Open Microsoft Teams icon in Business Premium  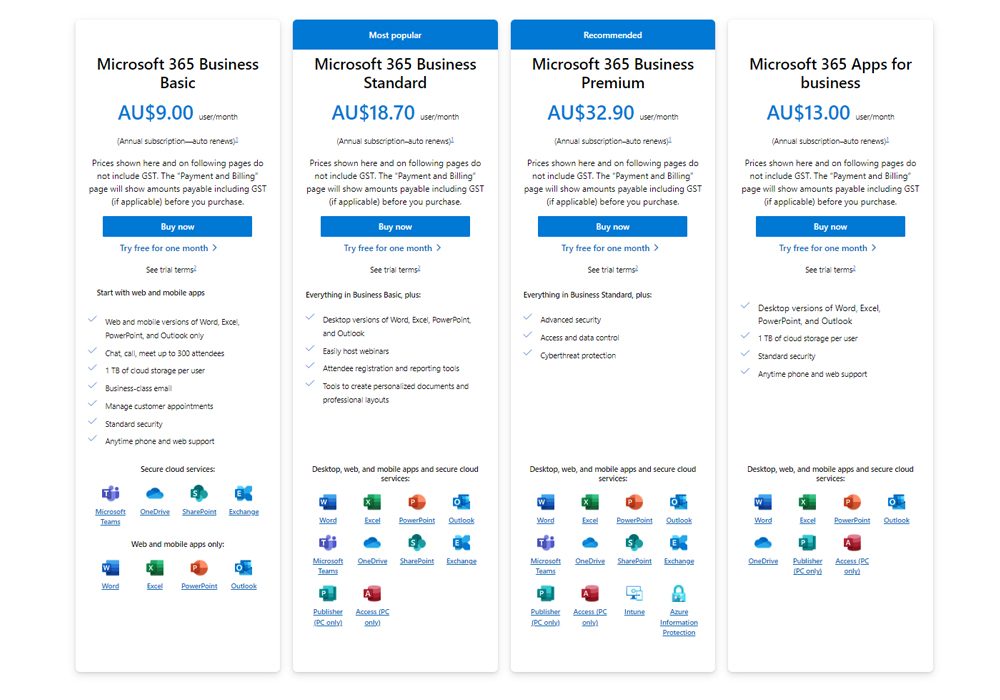pos(545,543)
